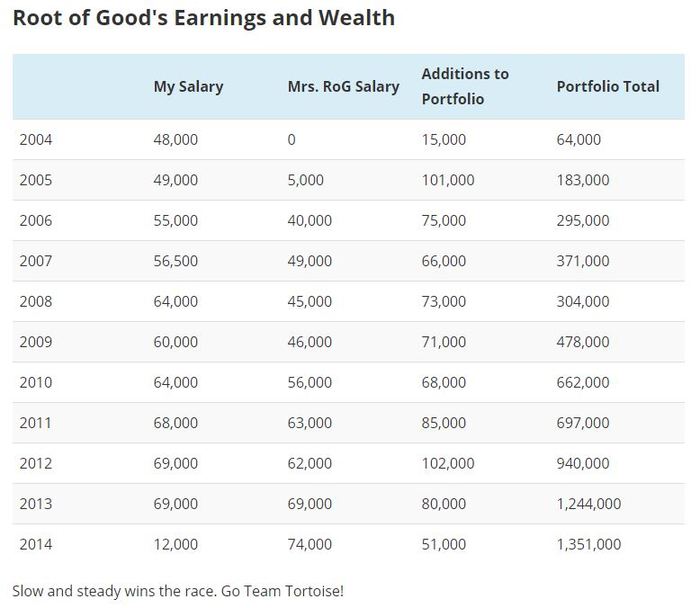Click the 1,244,000 portfolio total
The image size is (700, 608).
coord(589,504)
